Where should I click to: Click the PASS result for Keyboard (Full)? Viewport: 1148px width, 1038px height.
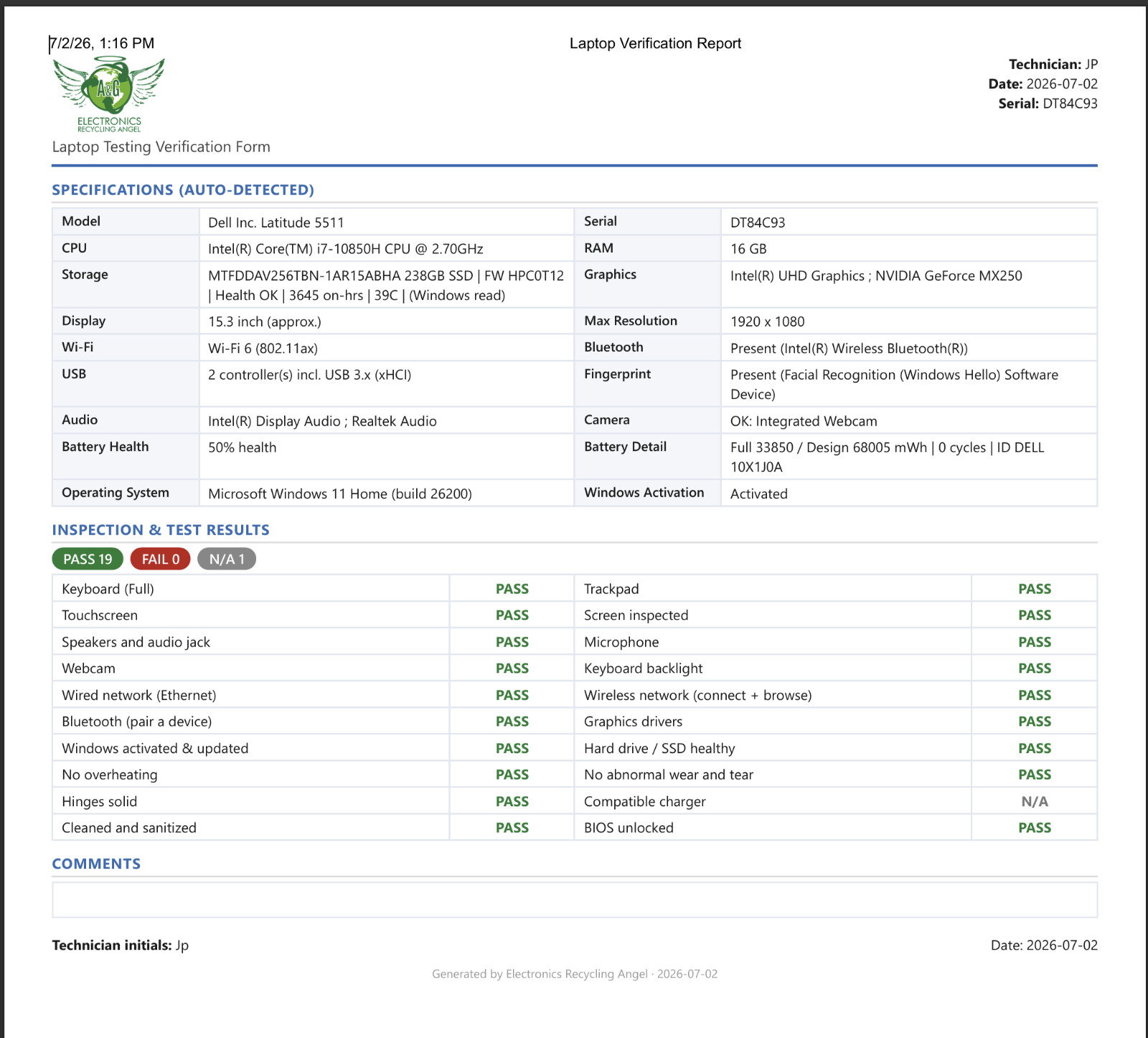tap(512, 589)
